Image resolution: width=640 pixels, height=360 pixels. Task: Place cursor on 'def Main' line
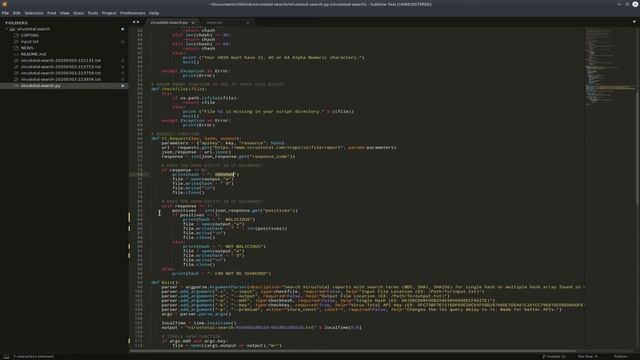164,282
